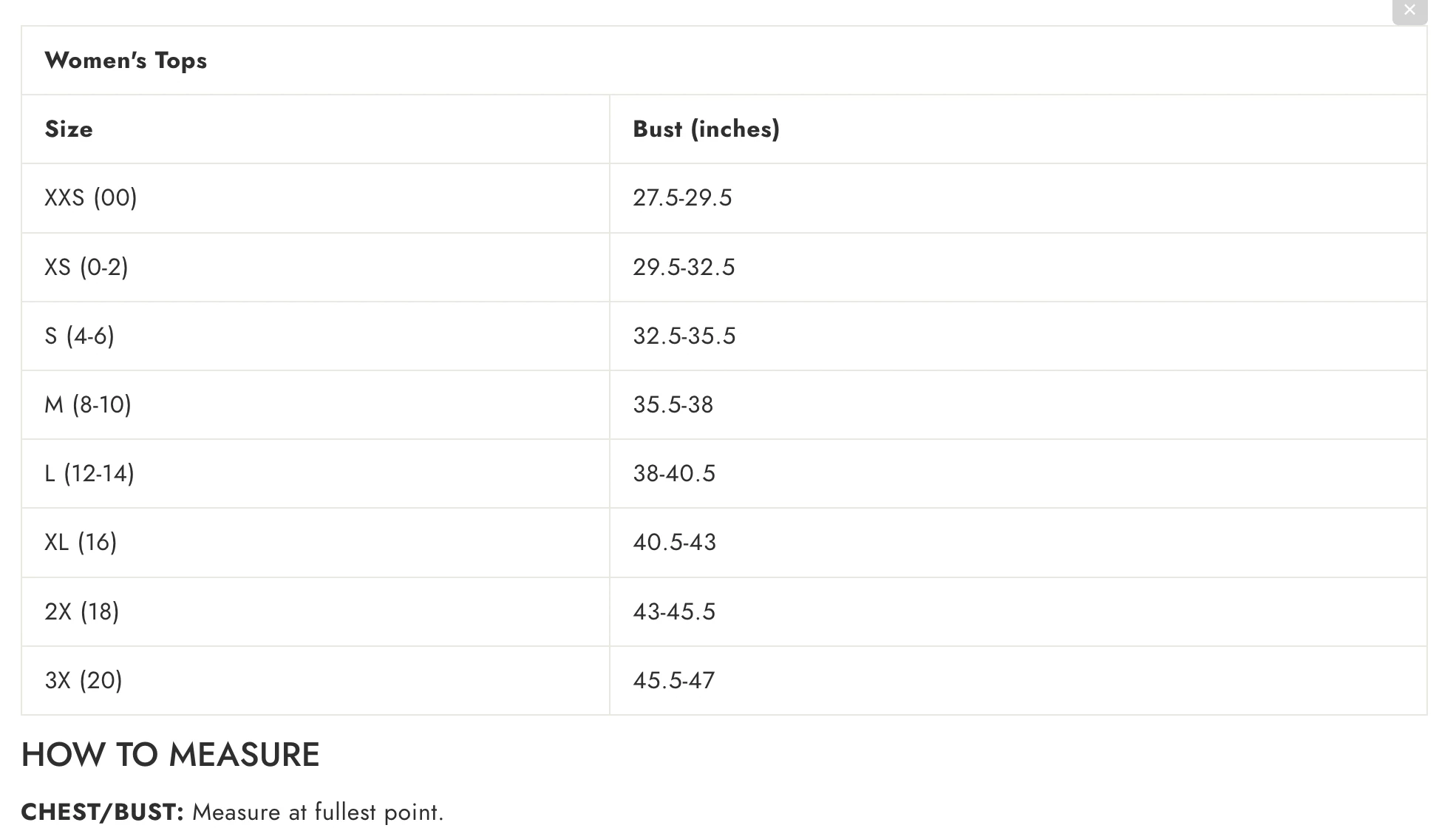Select the Size column header

tap(69, 129)
